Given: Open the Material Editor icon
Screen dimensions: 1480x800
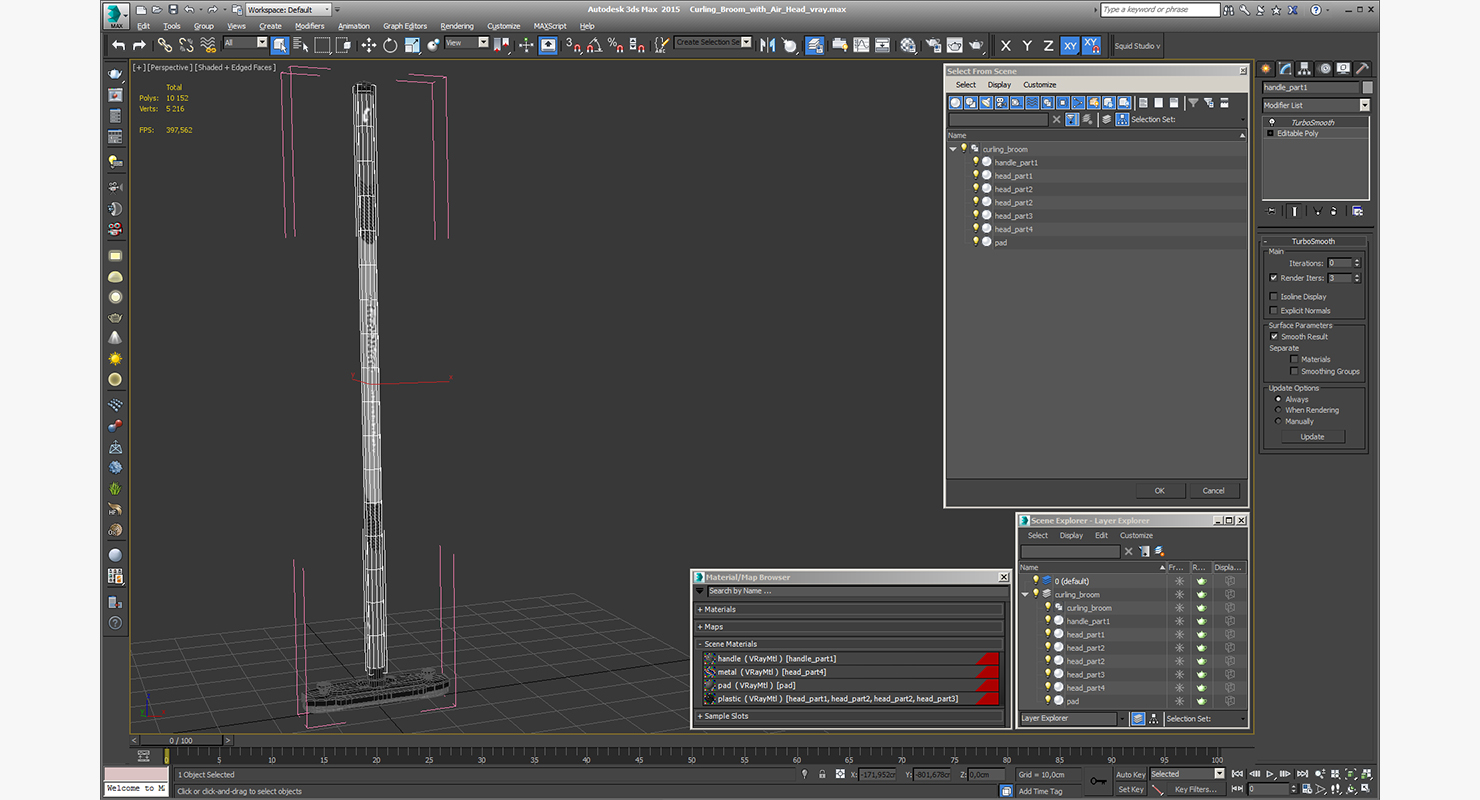Looking at the screenshot, I should 908,45.
